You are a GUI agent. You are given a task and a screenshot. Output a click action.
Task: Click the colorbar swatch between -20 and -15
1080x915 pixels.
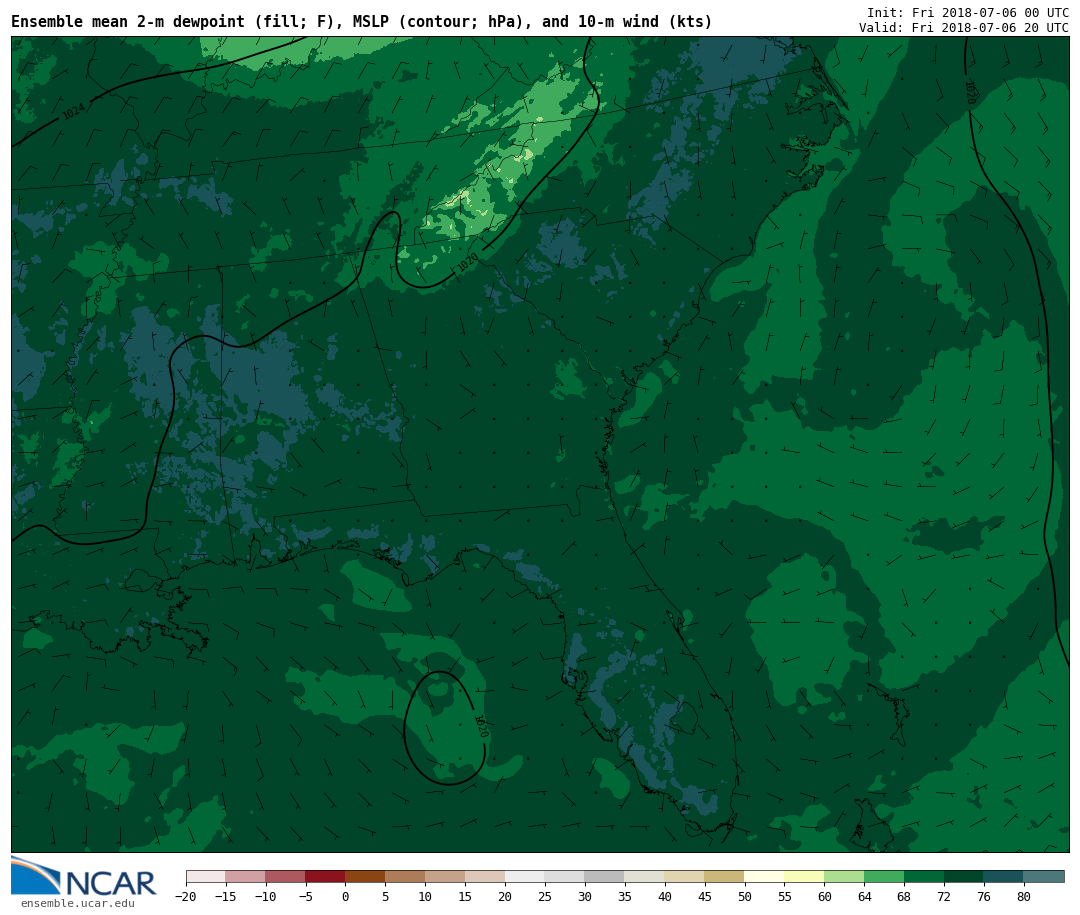206,876
